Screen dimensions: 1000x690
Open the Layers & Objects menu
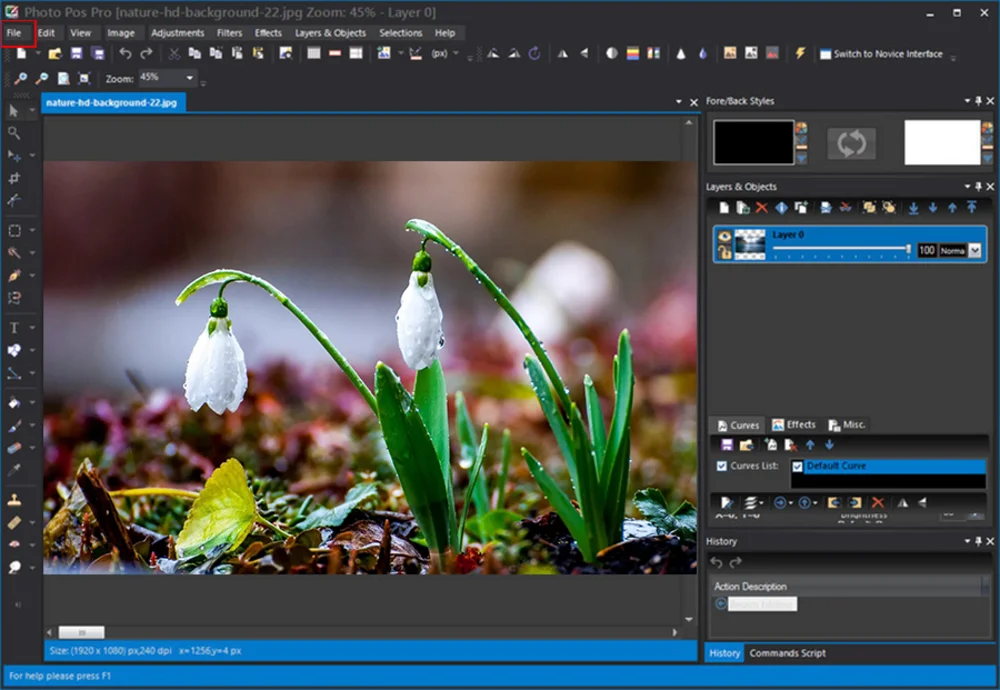coord(330,33)
